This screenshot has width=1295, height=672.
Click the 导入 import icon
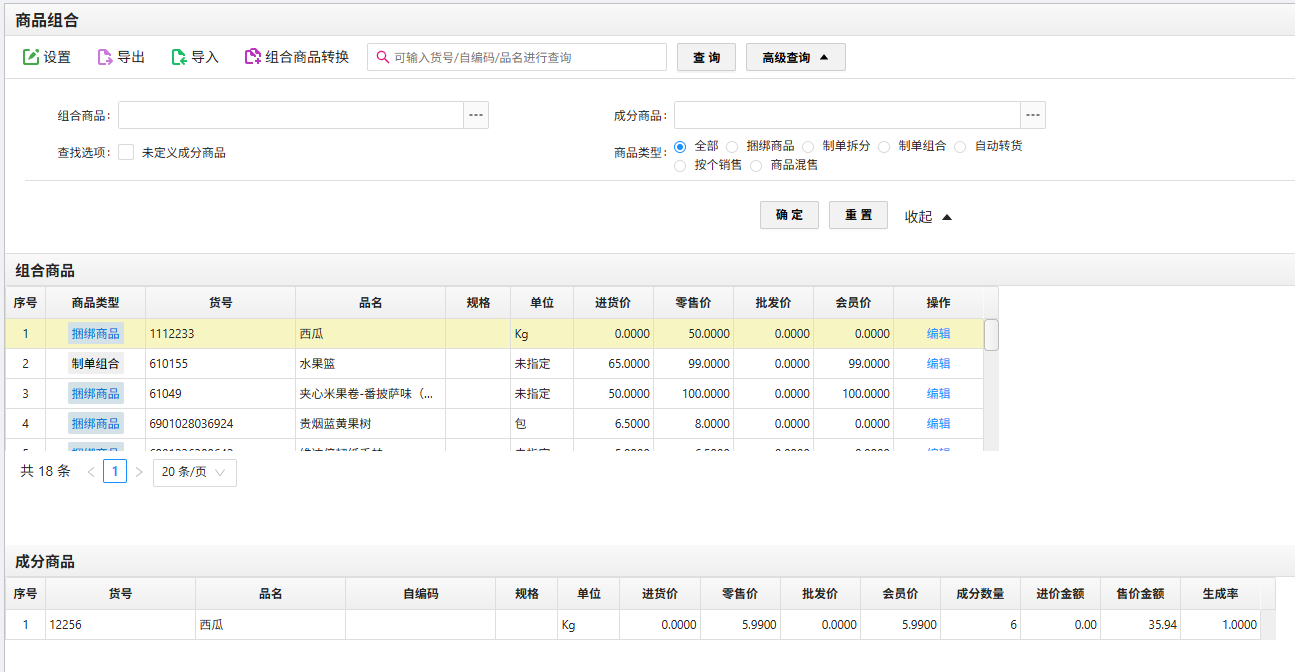coord(179,57)
